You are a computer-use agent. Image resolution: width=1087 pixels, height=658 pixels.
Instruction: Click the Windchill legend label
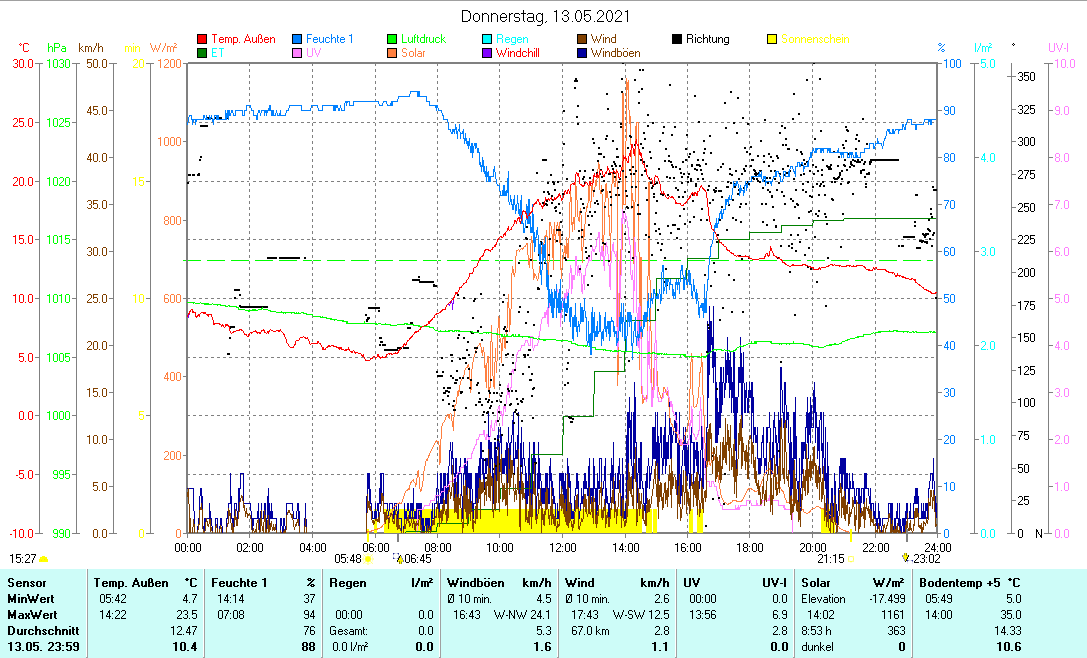(x=517, y=53)
